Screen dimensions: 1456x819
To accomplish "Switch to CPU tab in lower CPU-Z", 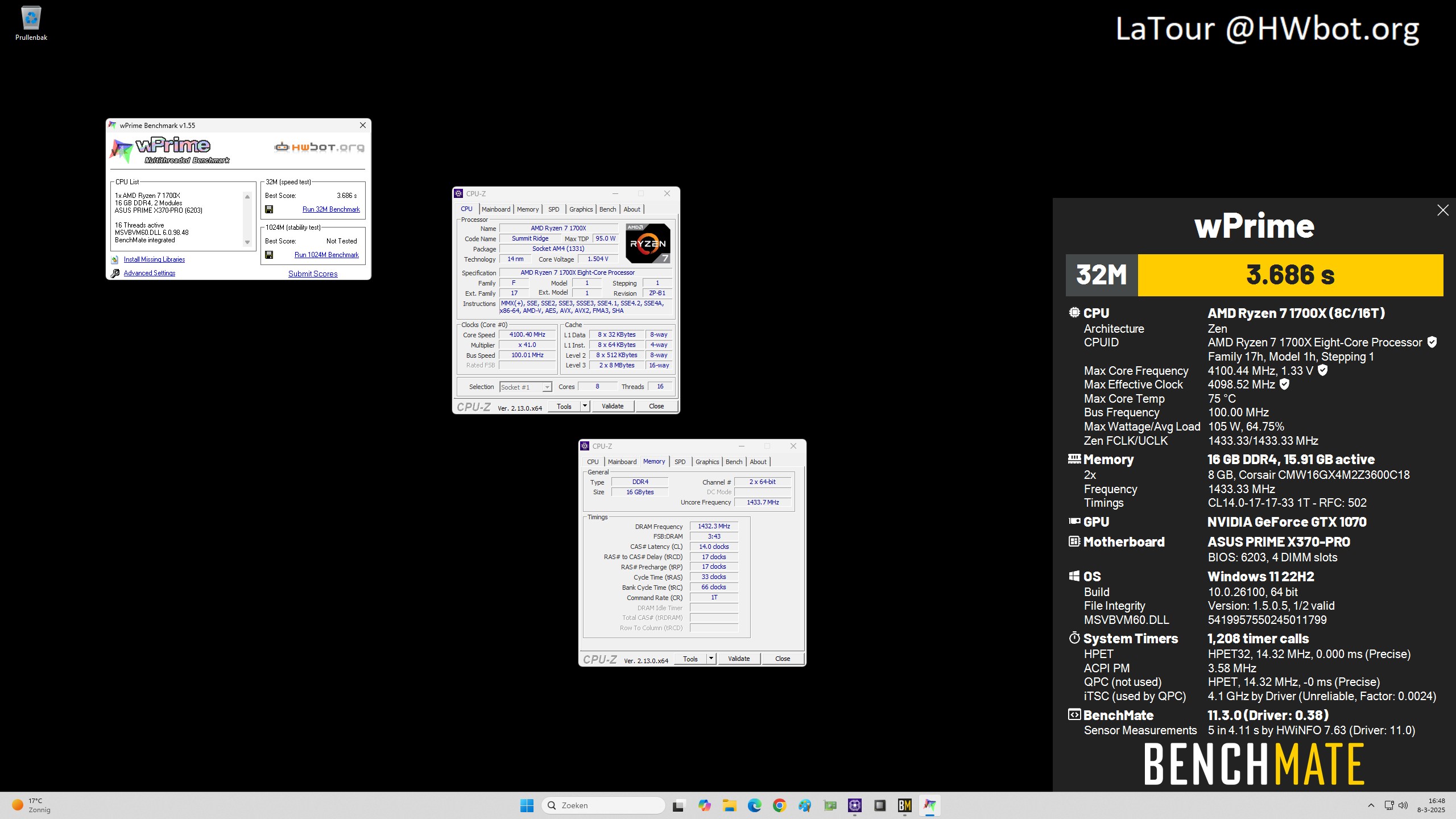I will coord(593,462).
